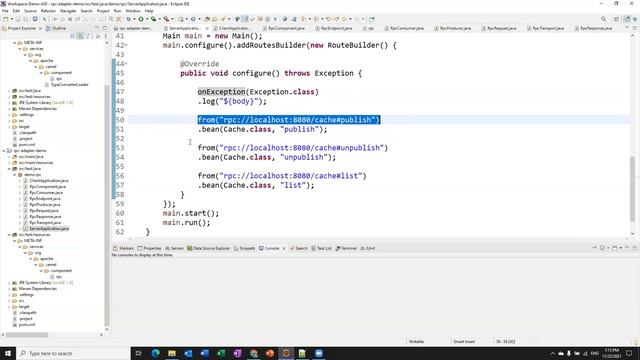Run the application with the green Run icon

pos(141,19)
